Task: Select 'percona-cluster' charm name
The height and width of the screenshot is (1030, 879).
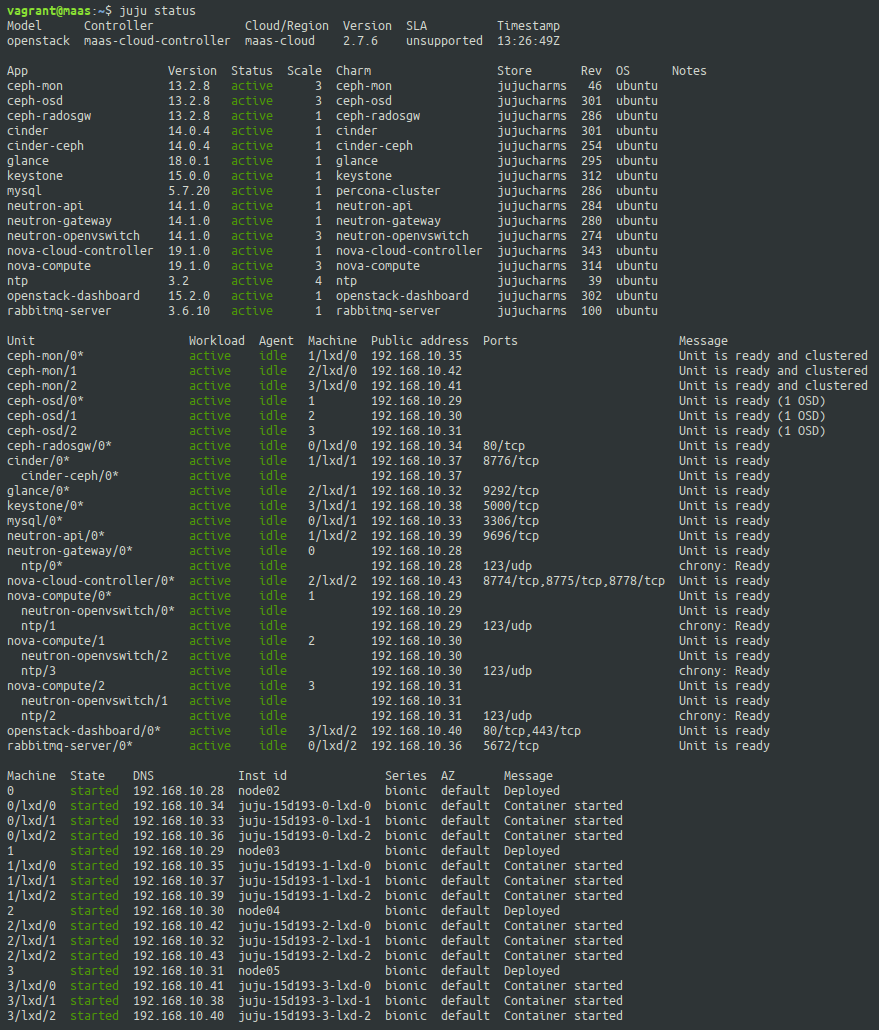Action: point(388,190)
